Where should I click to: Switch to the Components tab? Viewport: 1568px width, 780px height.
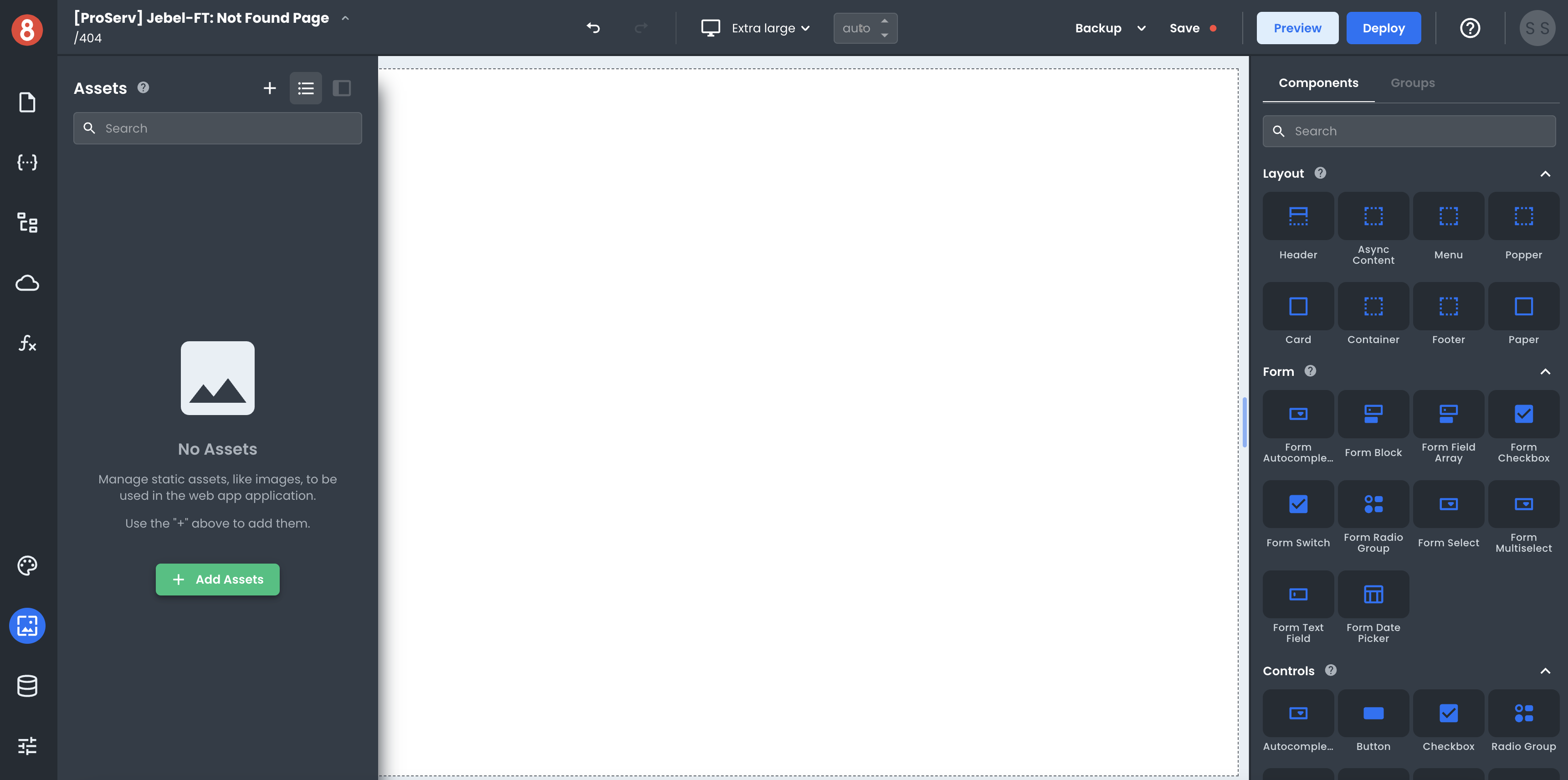1318,82
